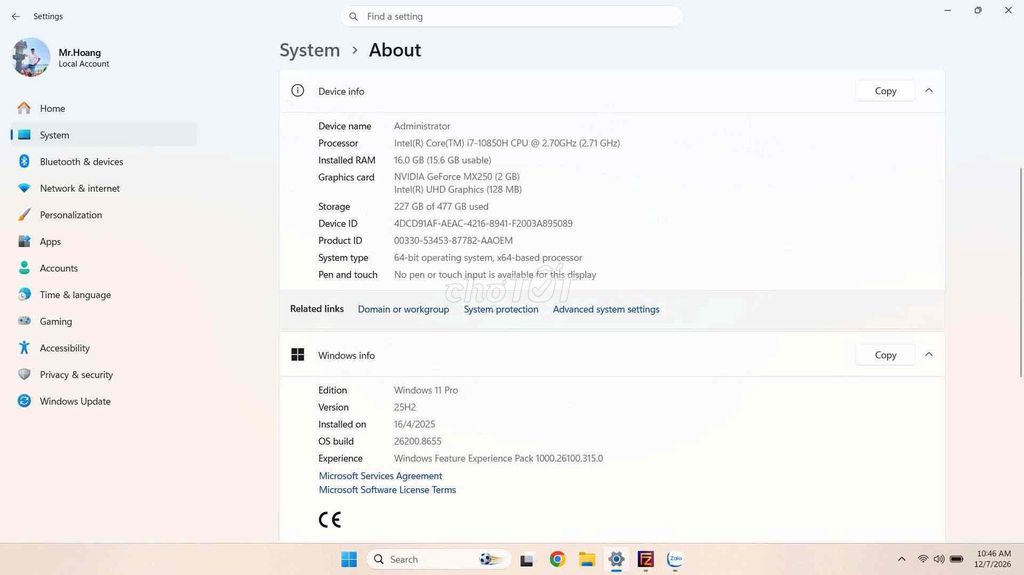Open Network & internet settings

[104, 188]
